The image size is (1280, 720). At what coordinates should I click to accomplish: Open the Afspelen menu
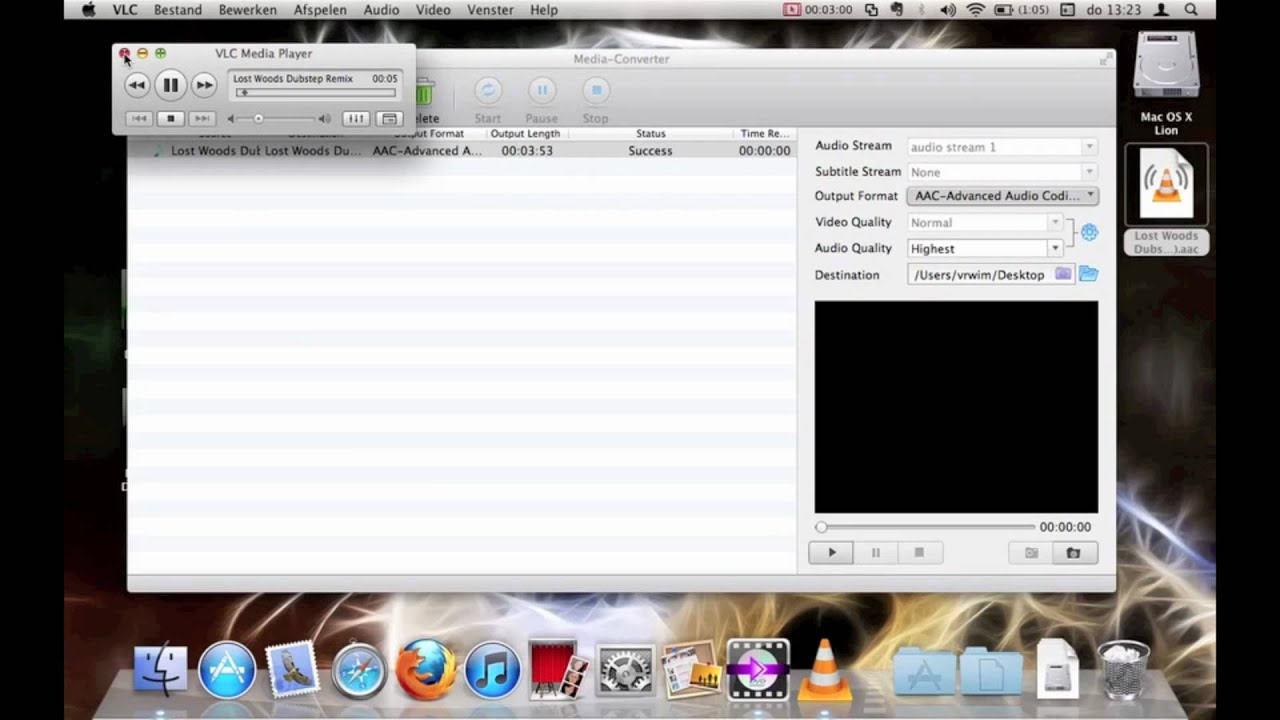tap(320, 10)
